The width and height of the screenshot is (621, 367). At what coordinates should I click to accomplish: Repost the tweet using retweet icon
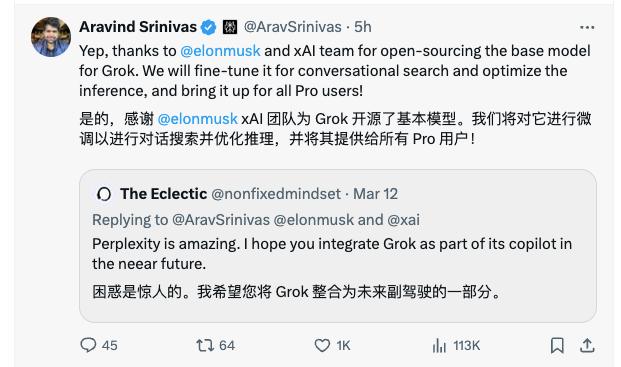[205, 345]
